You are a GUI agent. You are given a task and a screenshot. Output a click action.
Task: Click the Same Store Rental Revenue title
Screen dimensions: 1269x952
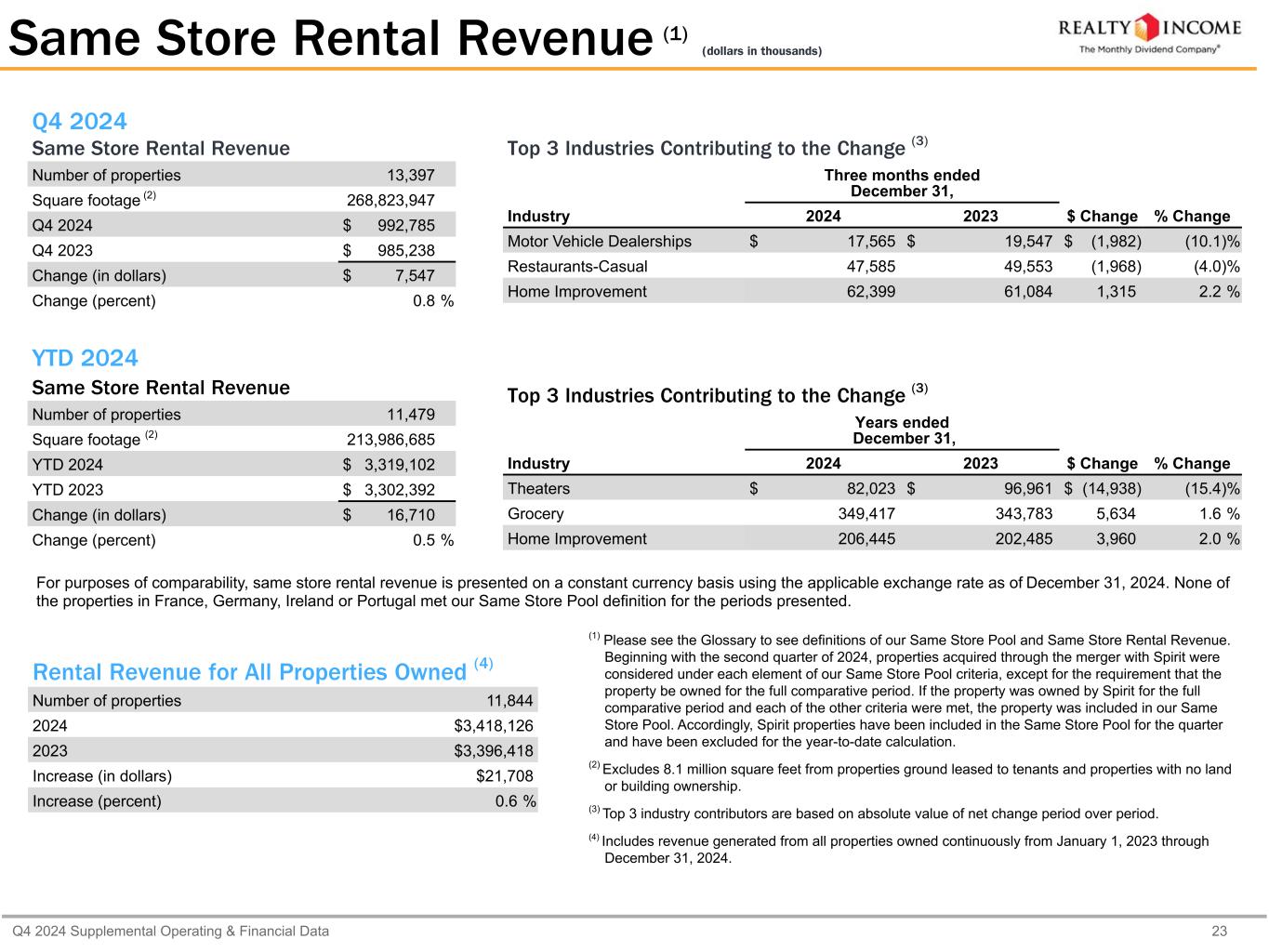click(x=332, y=39)
